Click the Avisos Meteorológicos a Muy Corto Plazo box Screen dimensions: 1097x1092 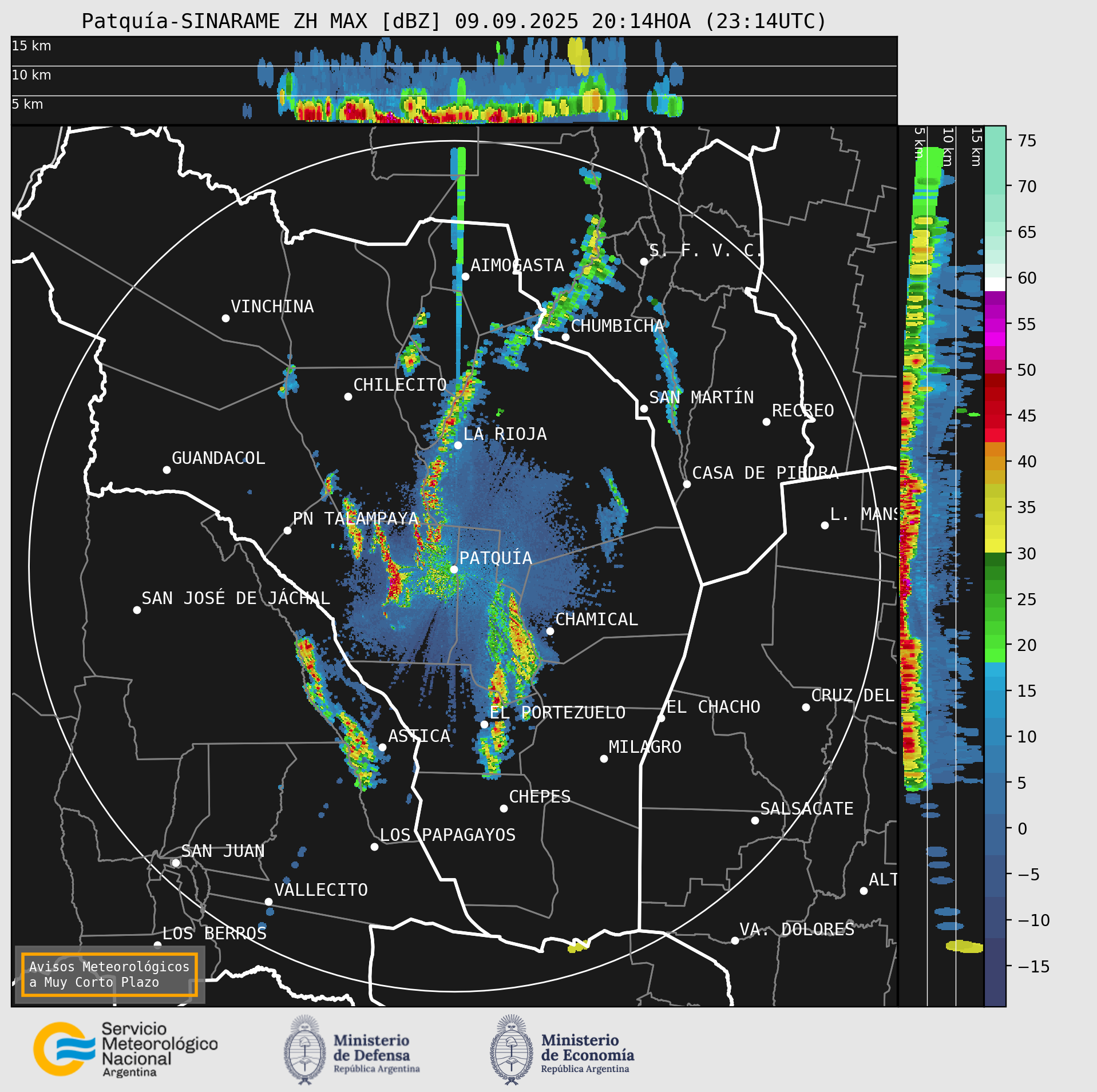pos(109,974)
